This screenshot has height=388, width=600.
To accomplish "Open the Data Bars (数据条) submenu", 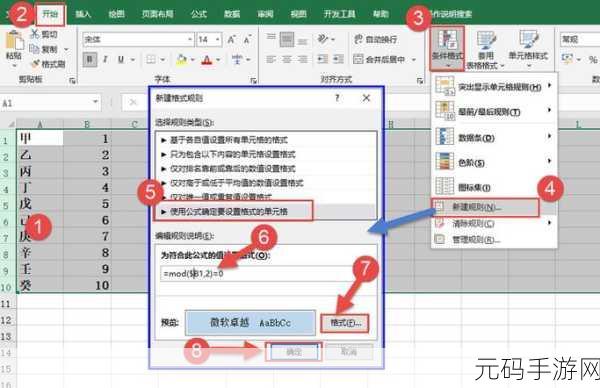I will tap(494, 137).
